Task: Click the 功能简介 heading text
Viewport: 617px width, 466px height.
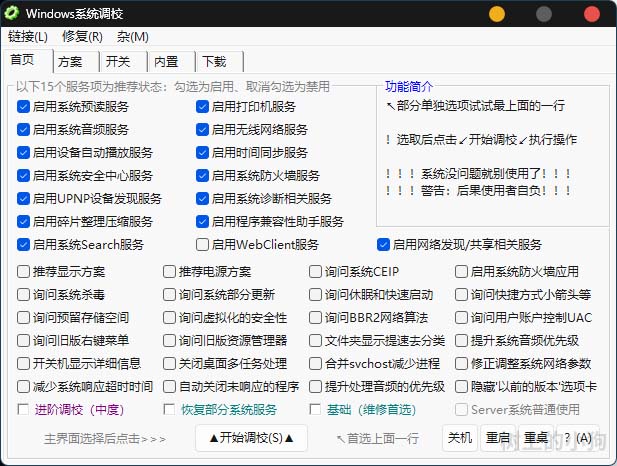Action: [409, 86]
